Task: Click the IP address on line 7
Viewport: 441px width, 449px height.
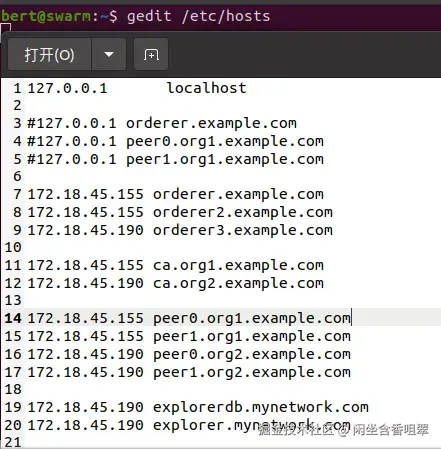Action: tap(85, 194)
